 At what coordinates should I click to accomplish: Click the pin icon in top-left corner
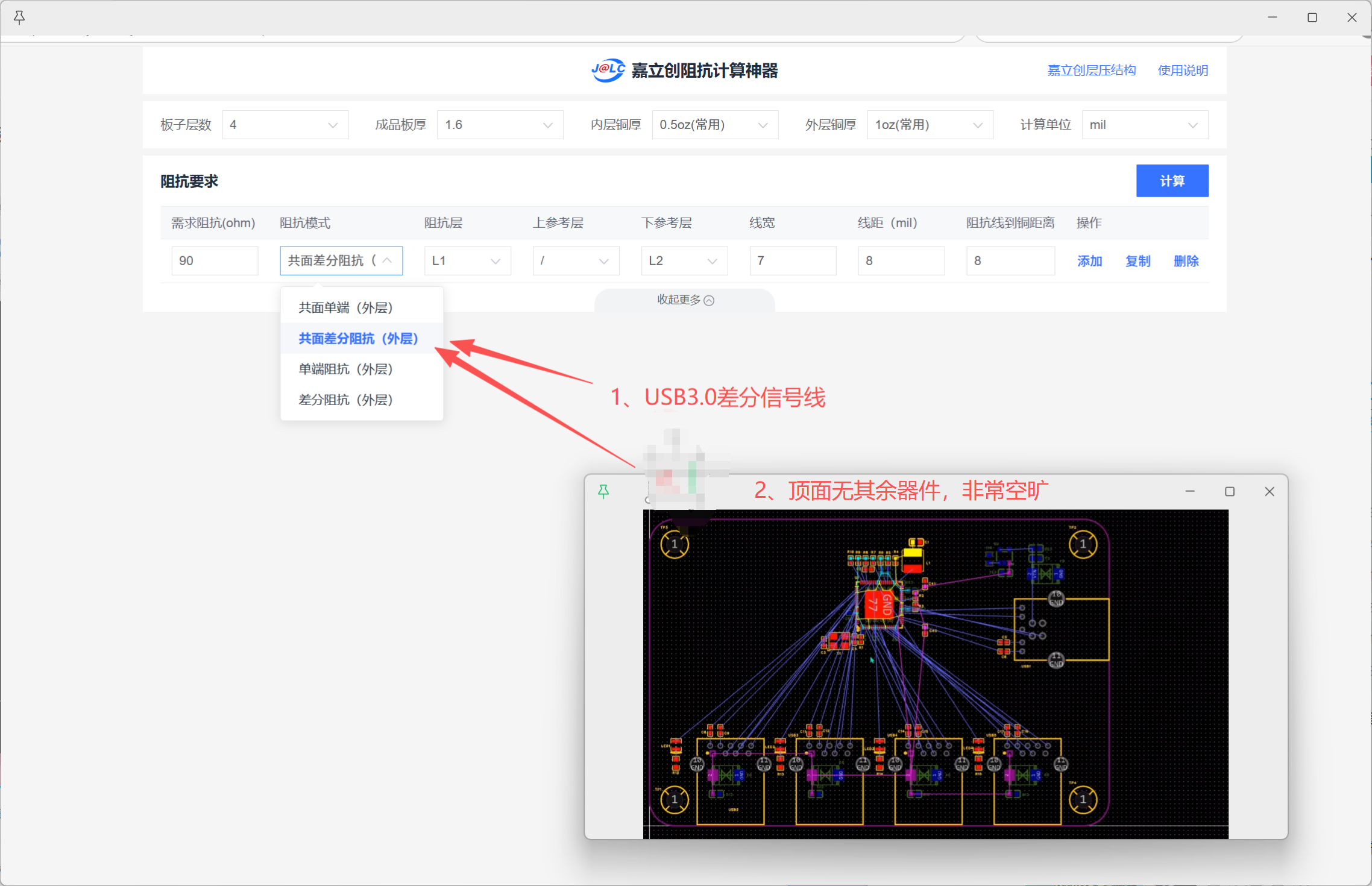pyautogui.click(x=19, y=17)
